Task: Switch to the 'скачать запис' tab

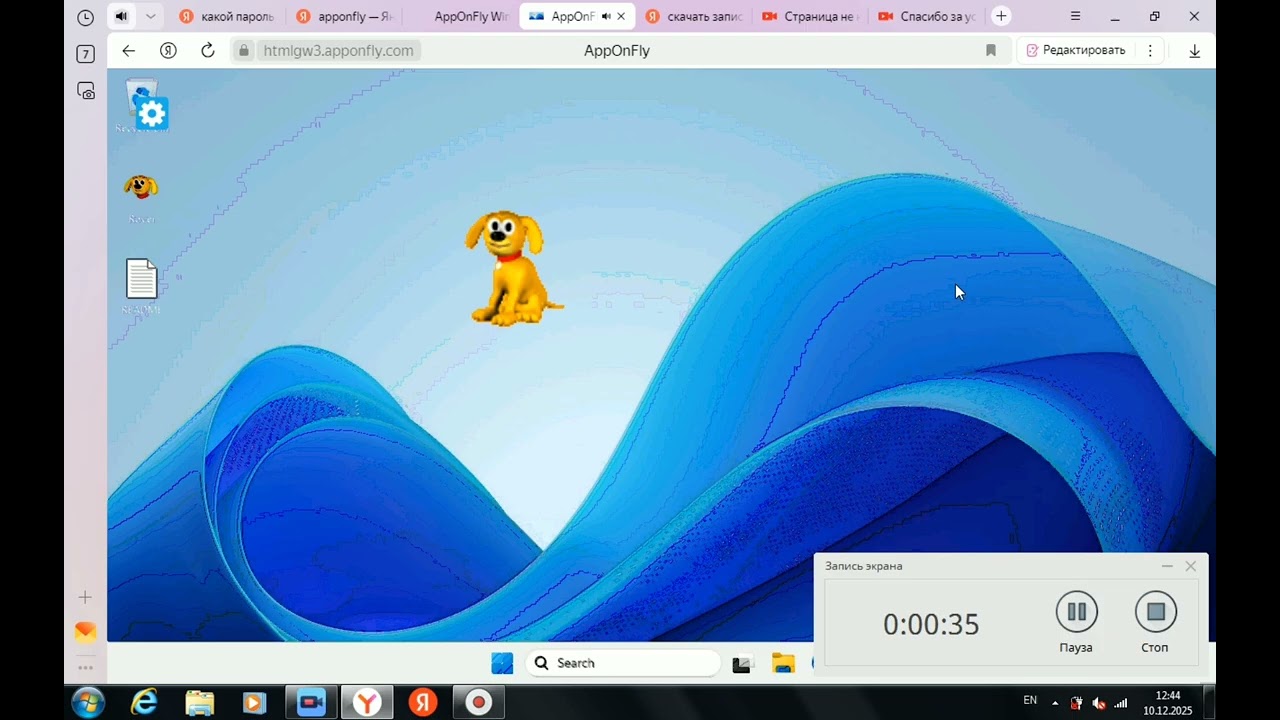Action: tap(695, 16)
